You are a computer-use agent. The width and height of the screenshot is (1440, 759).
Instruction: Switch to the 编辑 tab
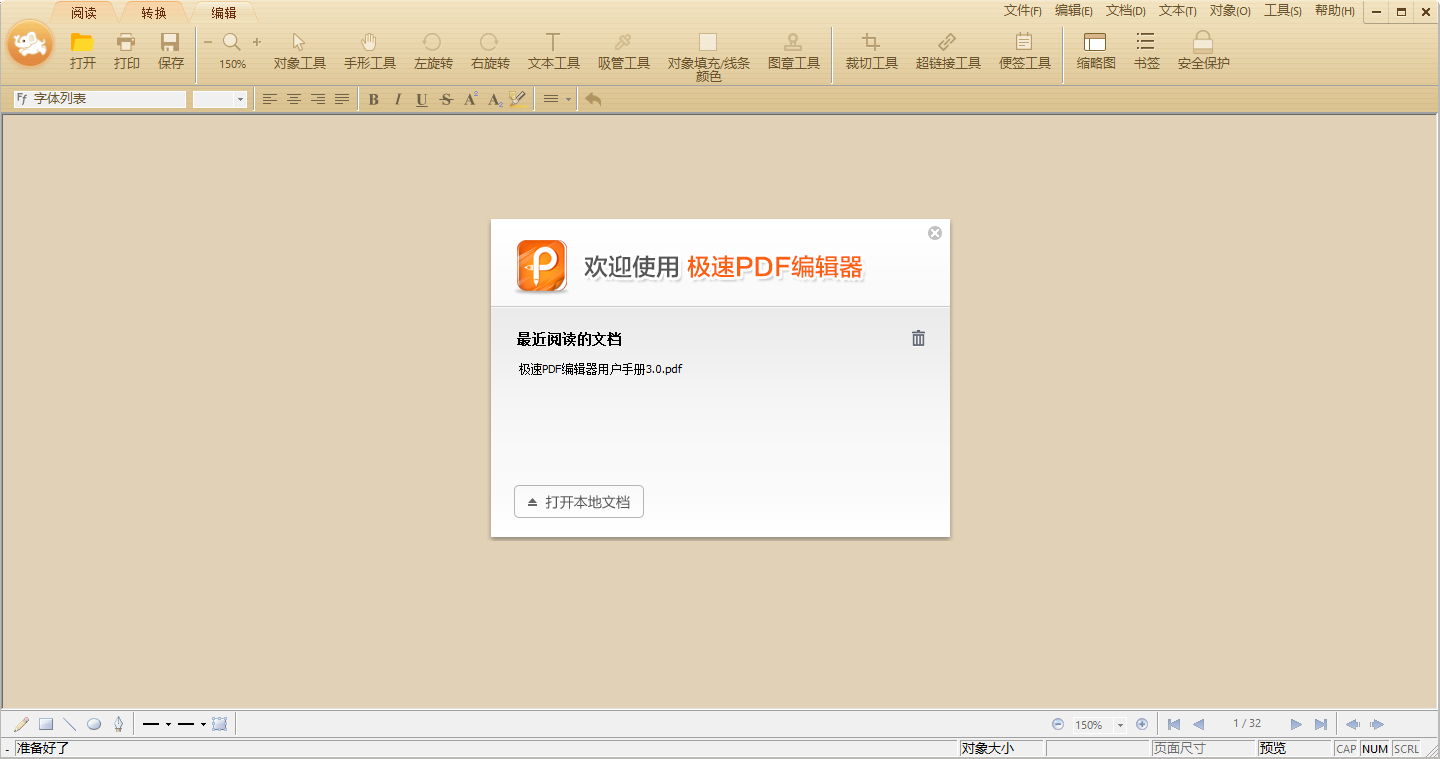point(222,13)
